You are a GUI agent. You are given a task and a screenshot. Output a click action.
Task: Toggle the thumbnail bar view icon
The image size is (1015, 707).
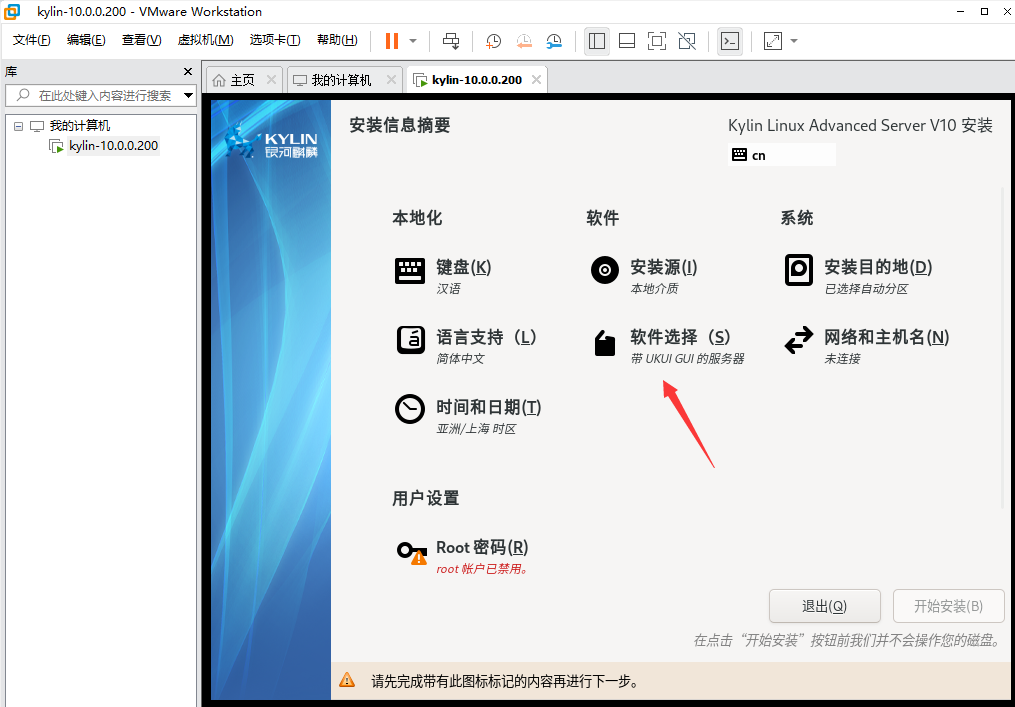click(627, 41)
